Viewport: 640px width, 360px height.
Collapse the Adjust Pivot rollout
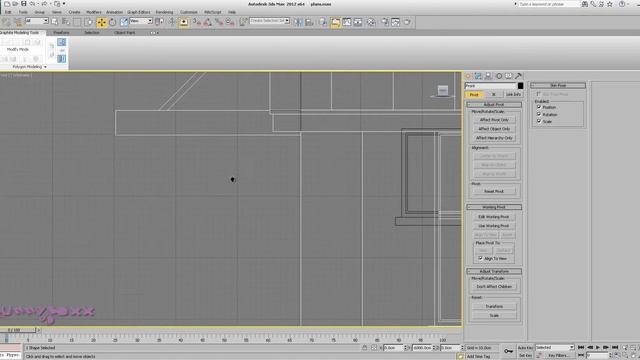(494, 104)
